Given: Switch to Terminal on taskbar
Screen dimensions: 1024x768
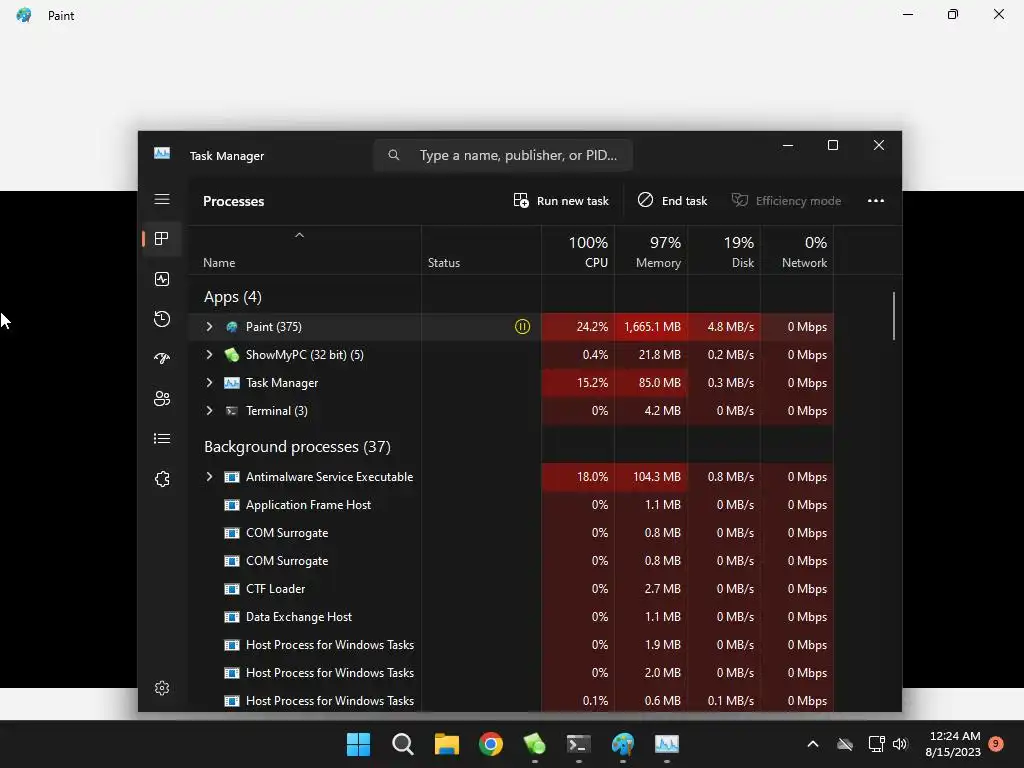Looking at the screenshot, I should 579,744.
